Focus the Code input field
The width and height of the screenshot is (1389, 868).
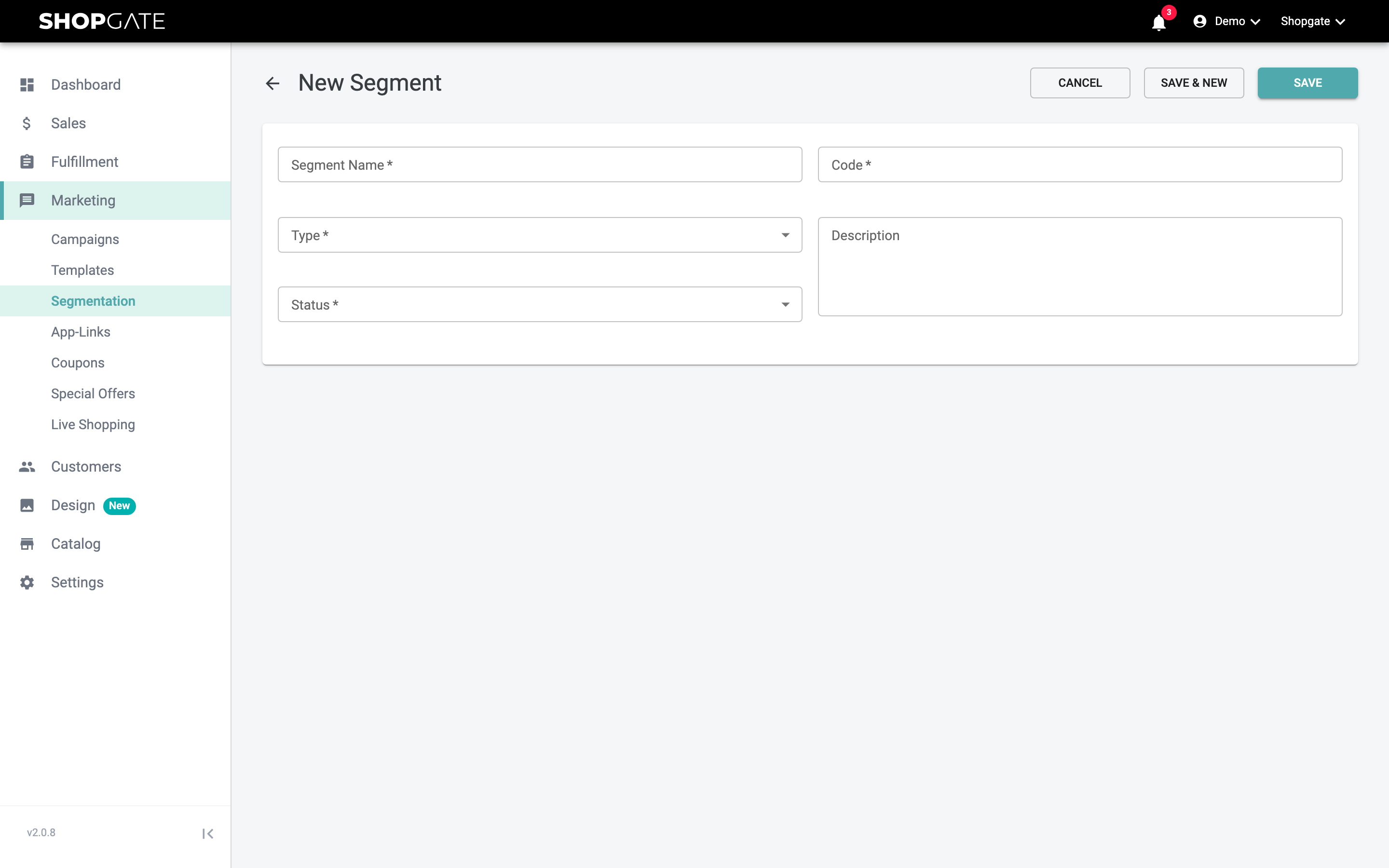click(x=1080, y=164)
